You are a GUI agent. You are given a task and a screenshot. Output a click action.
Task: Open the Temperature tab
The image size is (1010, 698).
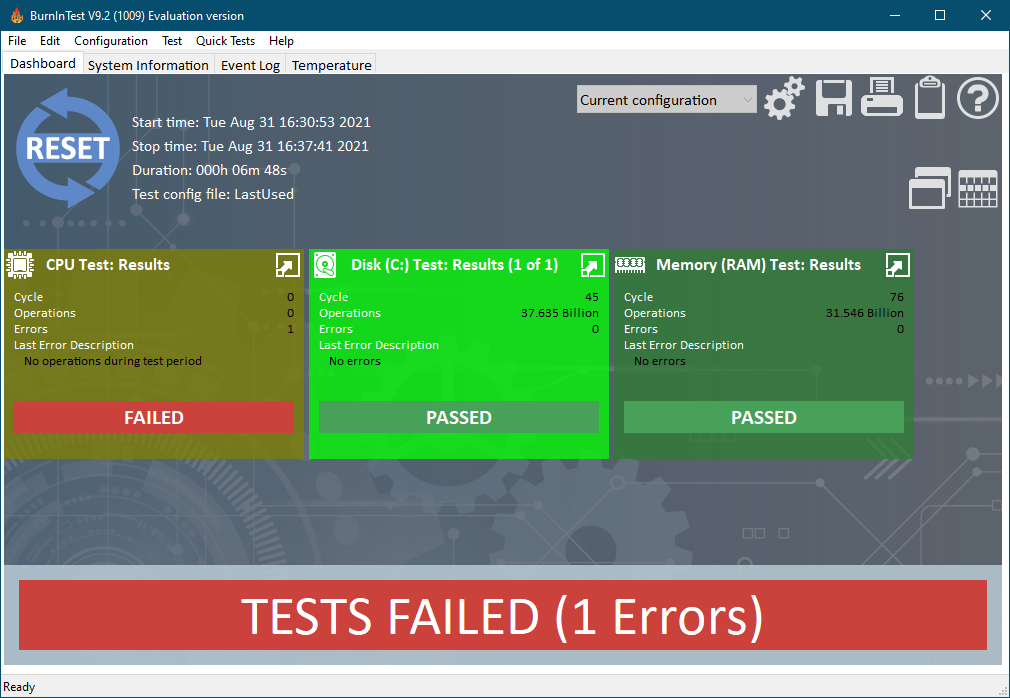(x=331, y=65)
